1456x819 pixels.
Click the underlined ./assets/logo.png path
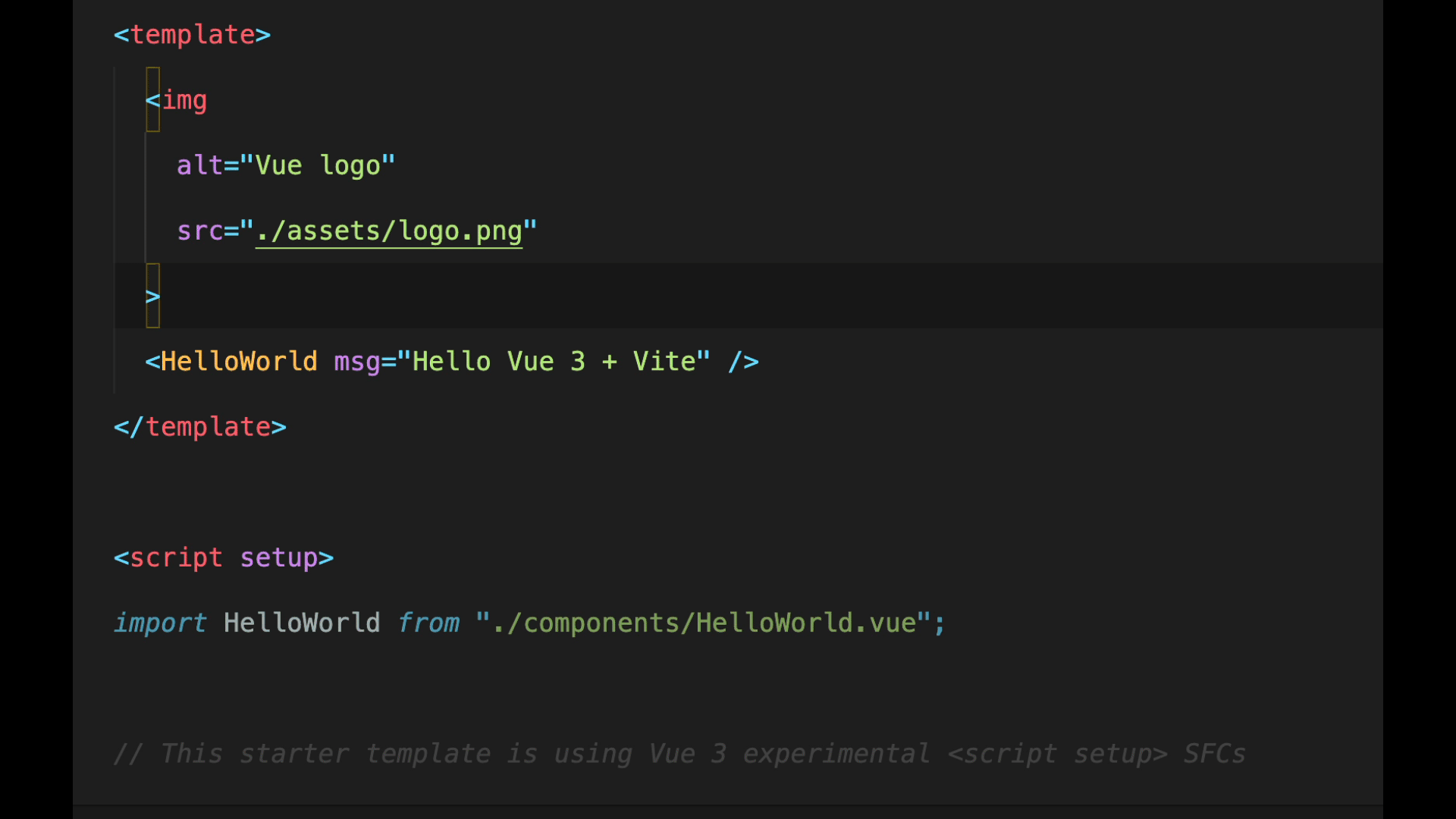tap(389, 231)
